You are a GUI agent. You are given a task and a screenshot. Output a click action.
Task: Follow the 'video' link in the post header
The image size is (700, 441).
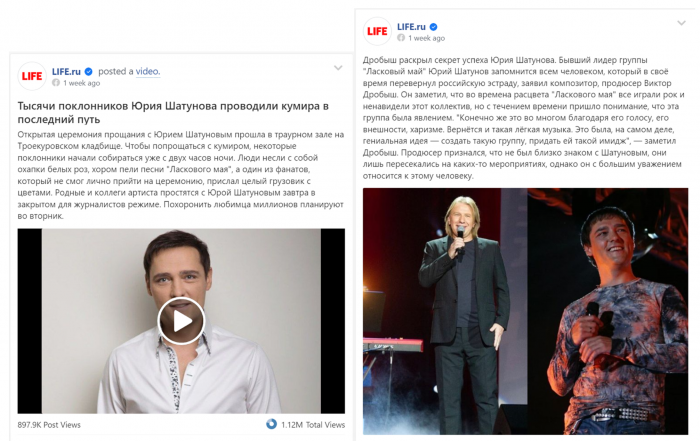pyautogui.click(x=148, y=71)
